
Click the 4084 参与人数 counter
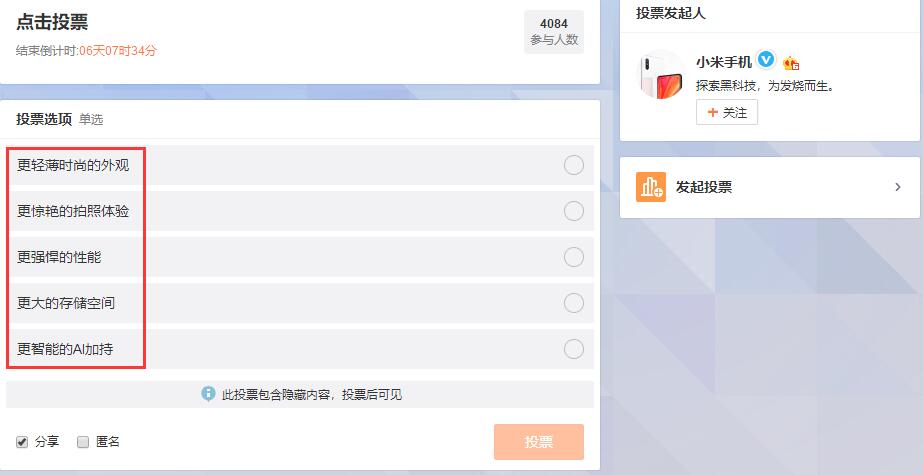(554, 32)
